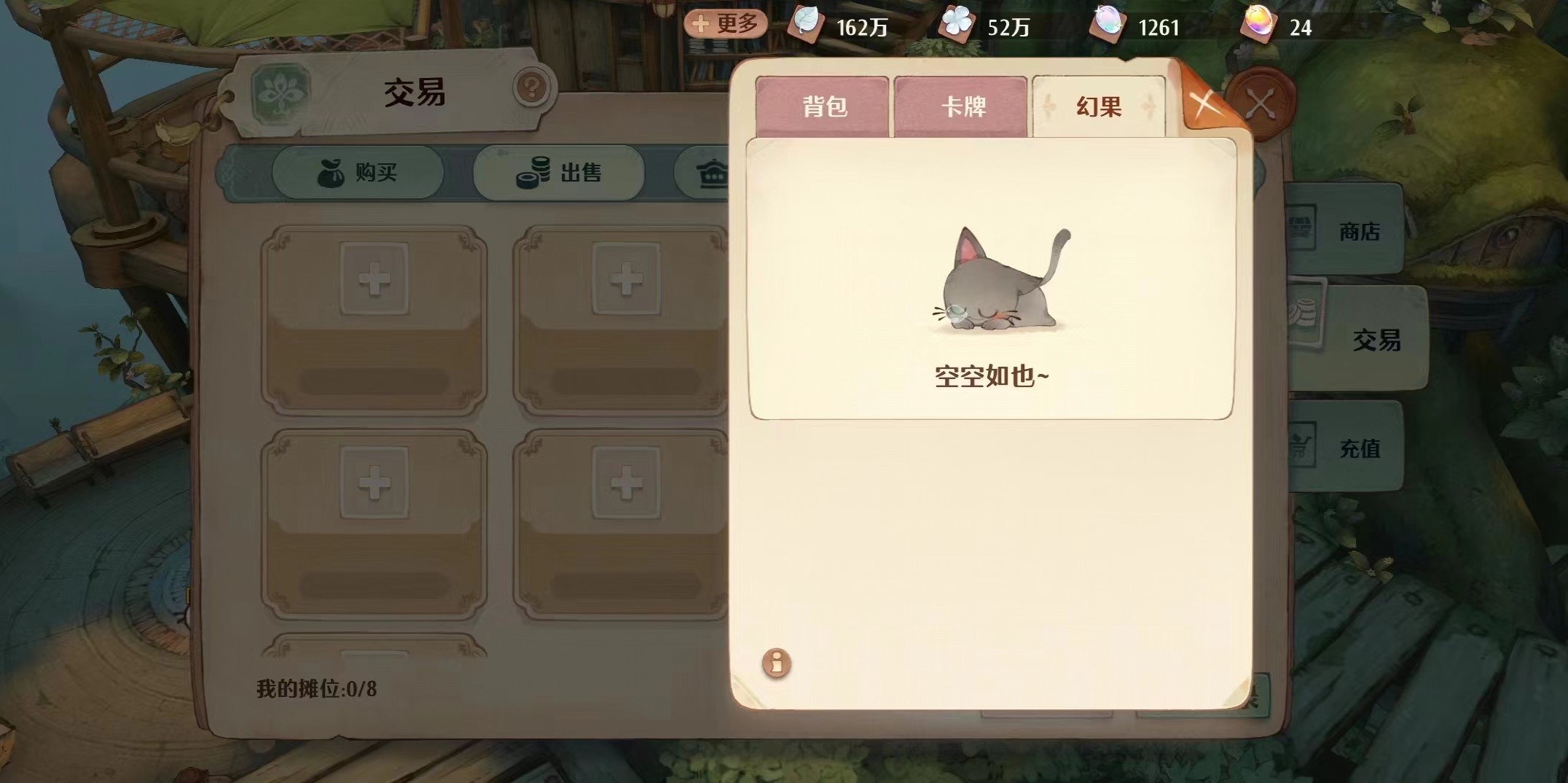Image resolution: width=1568 pixels, height=783 pixels.
Task: Close the trade window with round X button
Action: click(x=1261, y=104)
